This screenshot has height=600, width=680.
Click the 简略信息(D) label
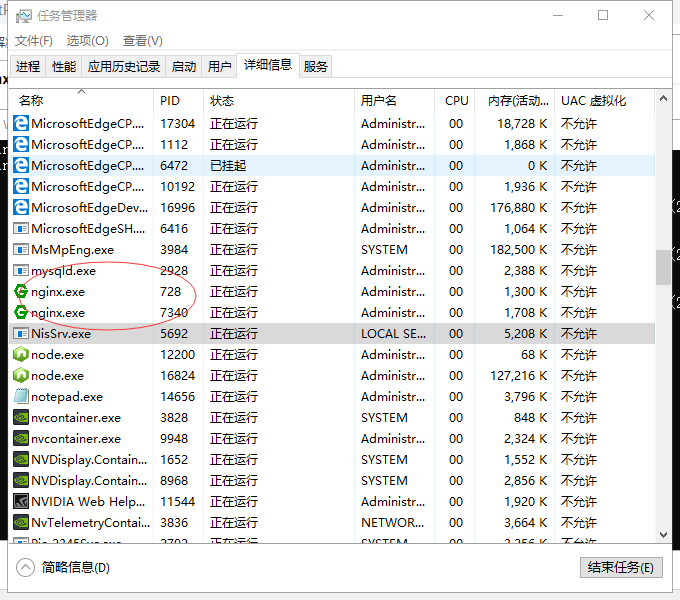coord(75,567)
